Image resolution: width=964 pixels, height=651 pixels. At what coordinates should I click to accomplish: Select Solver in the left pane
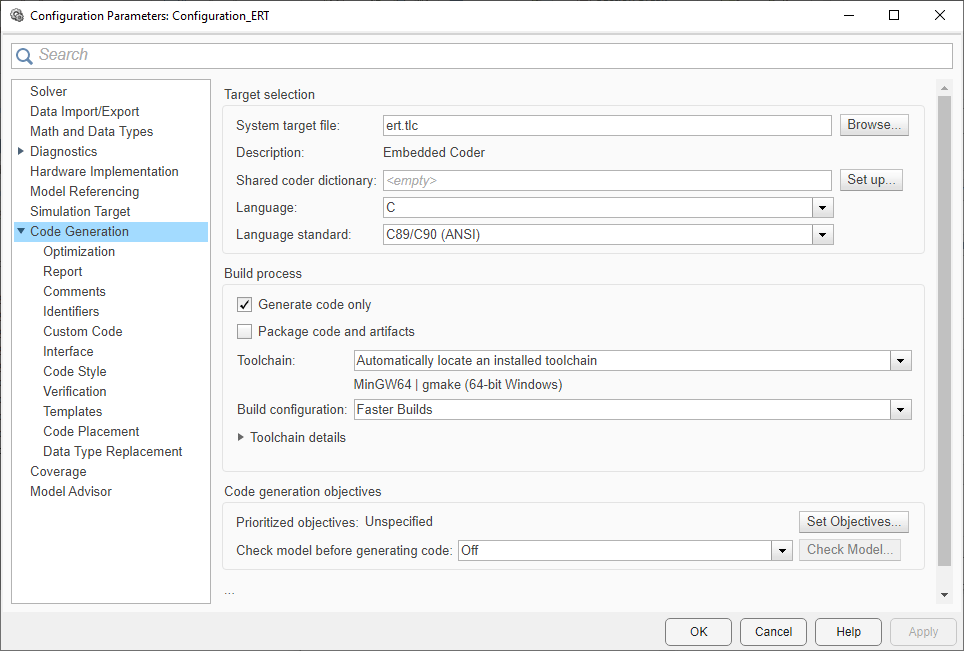point(48,91)
